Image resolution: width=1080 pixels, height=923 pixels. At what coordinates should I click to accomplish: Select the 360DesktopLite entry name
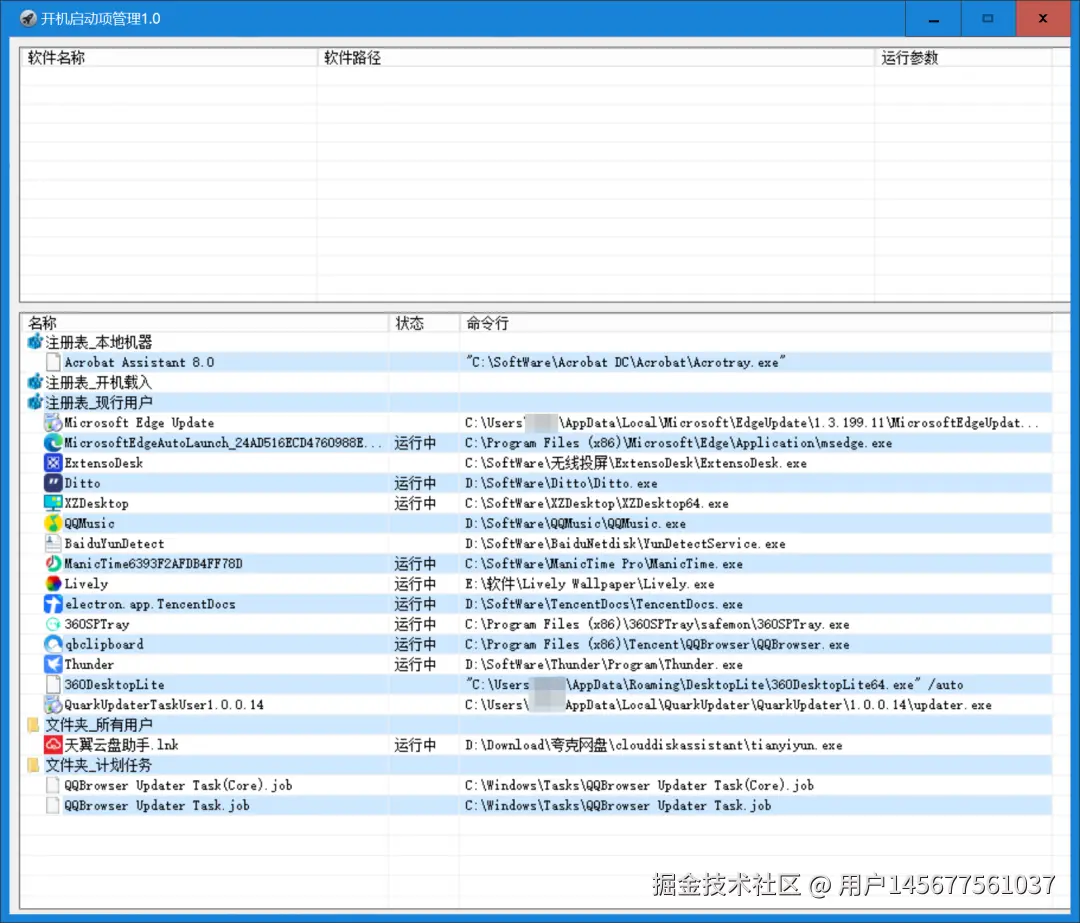pyautogui.click(x=114, y=685)
